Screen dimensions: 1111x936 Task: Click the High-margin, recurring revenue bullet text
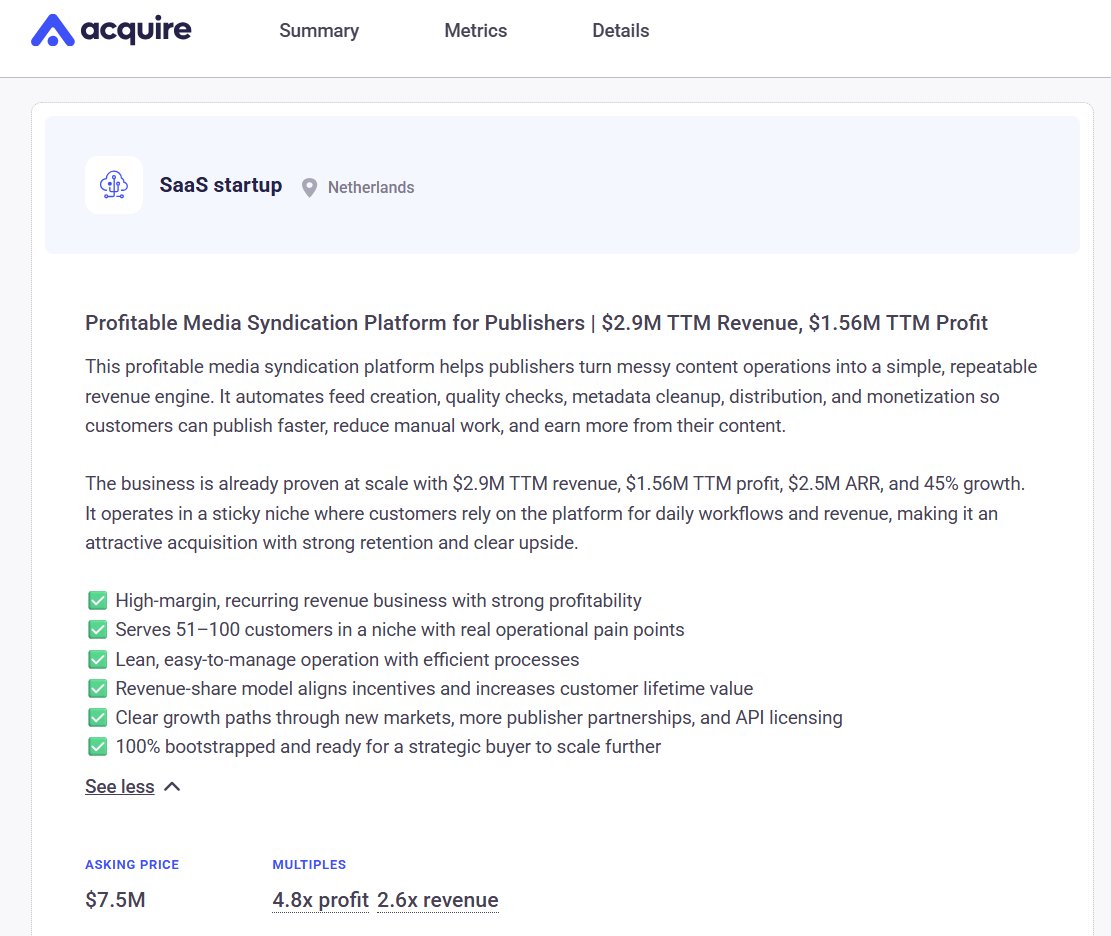point(378,601)
